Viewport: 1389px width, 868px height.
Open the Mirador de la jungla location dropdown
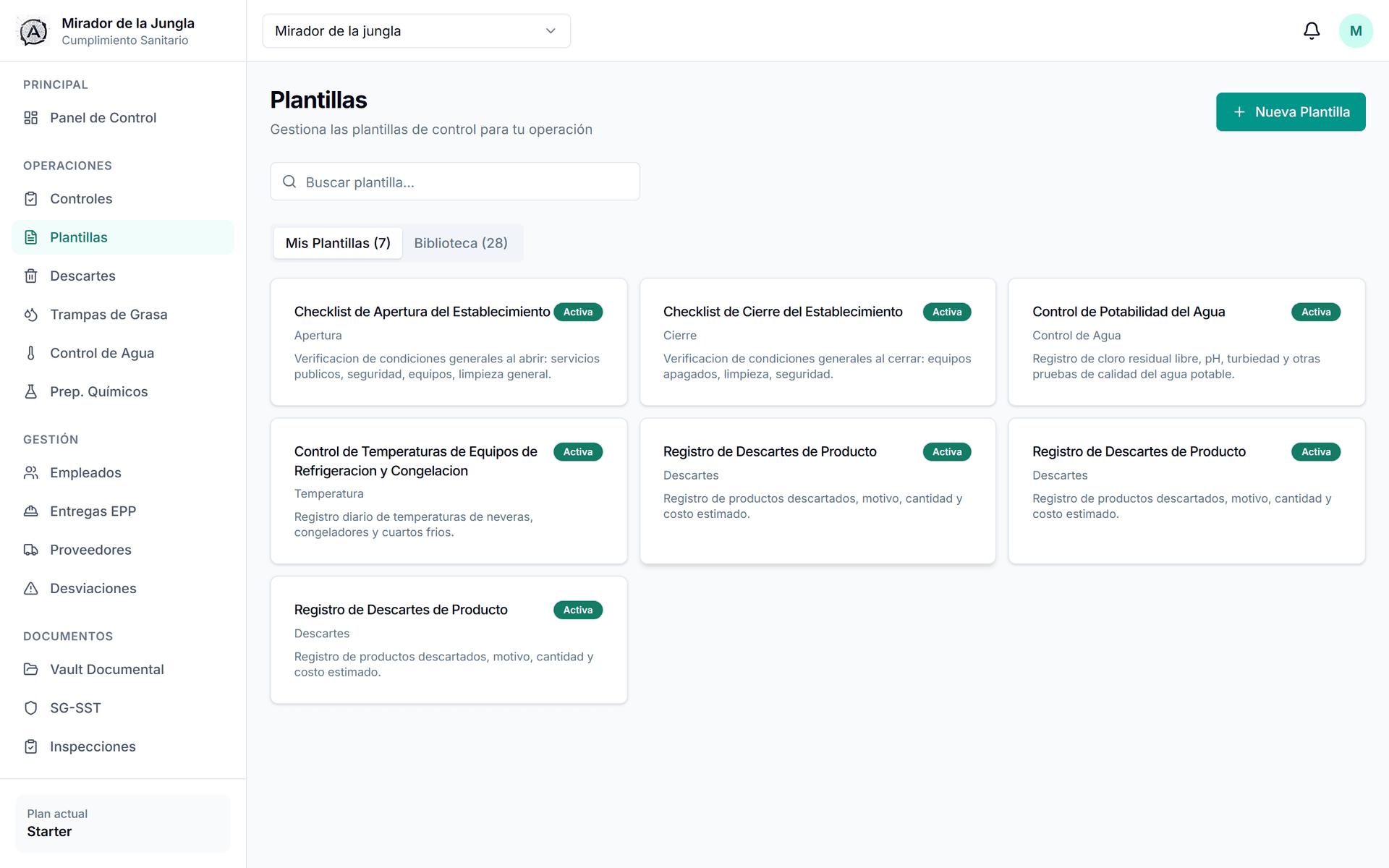pos(416,31)
